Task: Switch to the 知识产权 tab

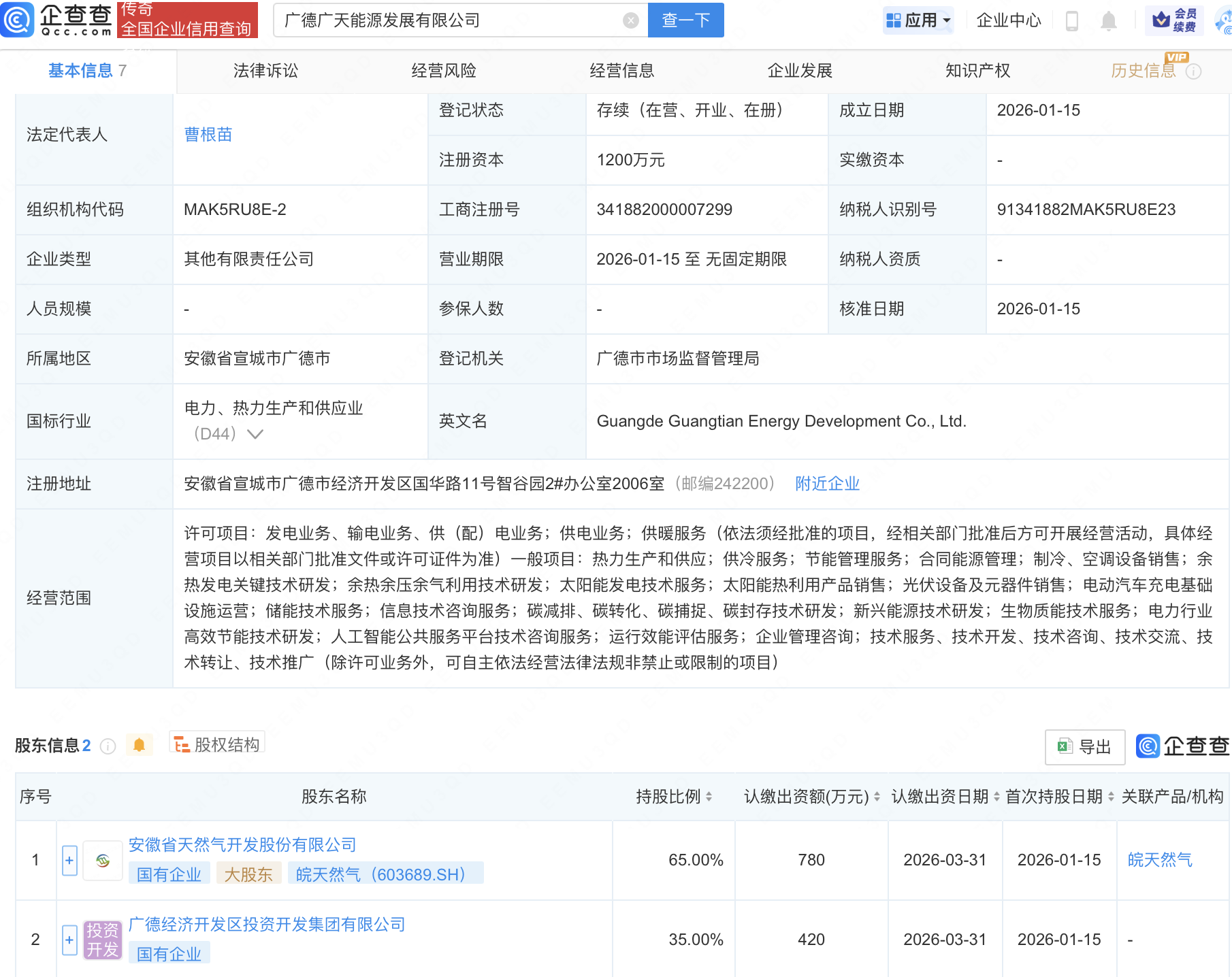Action: [977, 71]
